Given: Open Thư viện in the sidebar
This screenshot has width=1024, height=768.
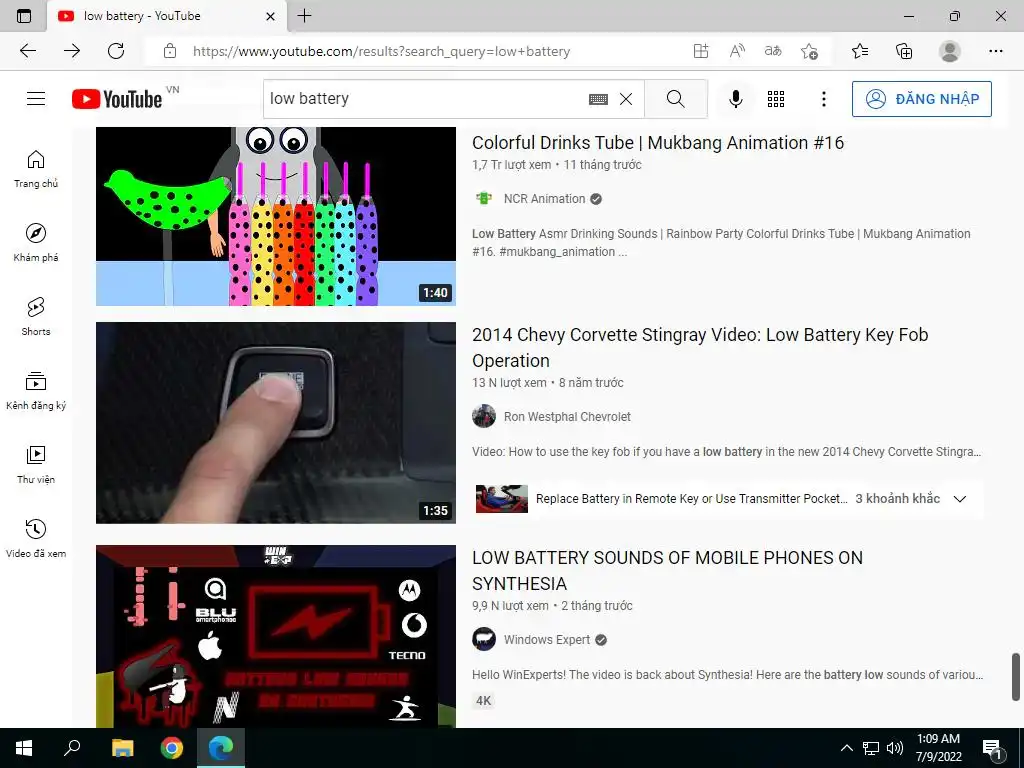Looking at the screenshot, I should pyautogui.click(x=36, y=465).
